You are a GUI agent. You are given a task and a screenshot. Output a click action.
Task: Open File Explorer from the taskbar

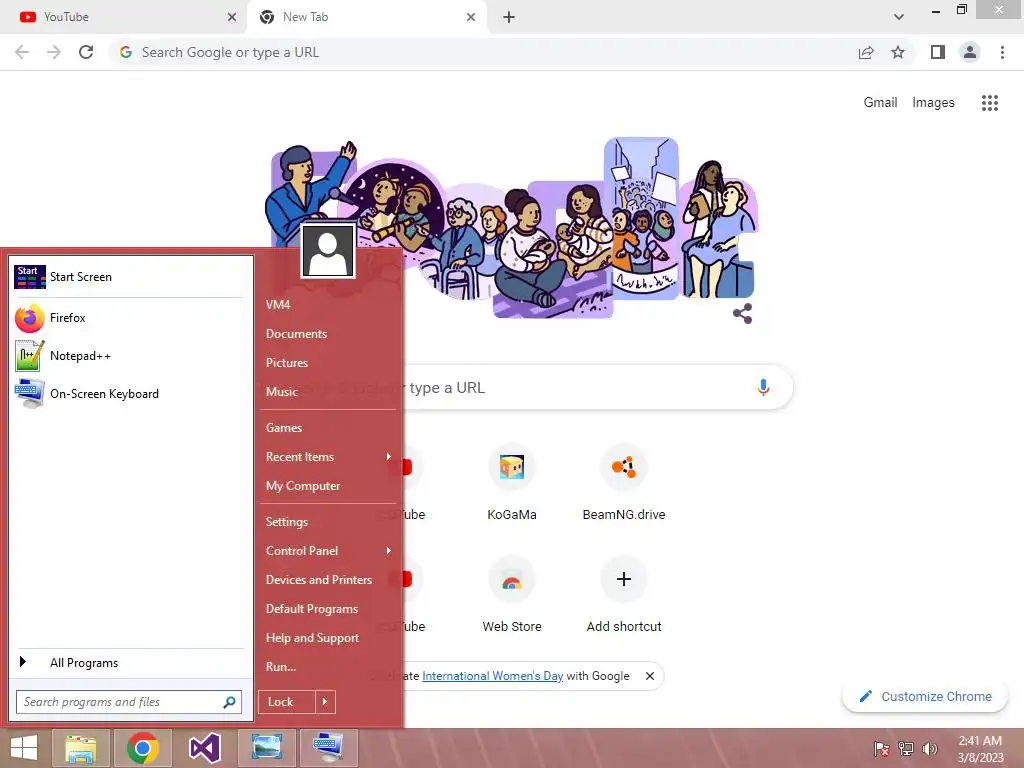coord(81,748)
